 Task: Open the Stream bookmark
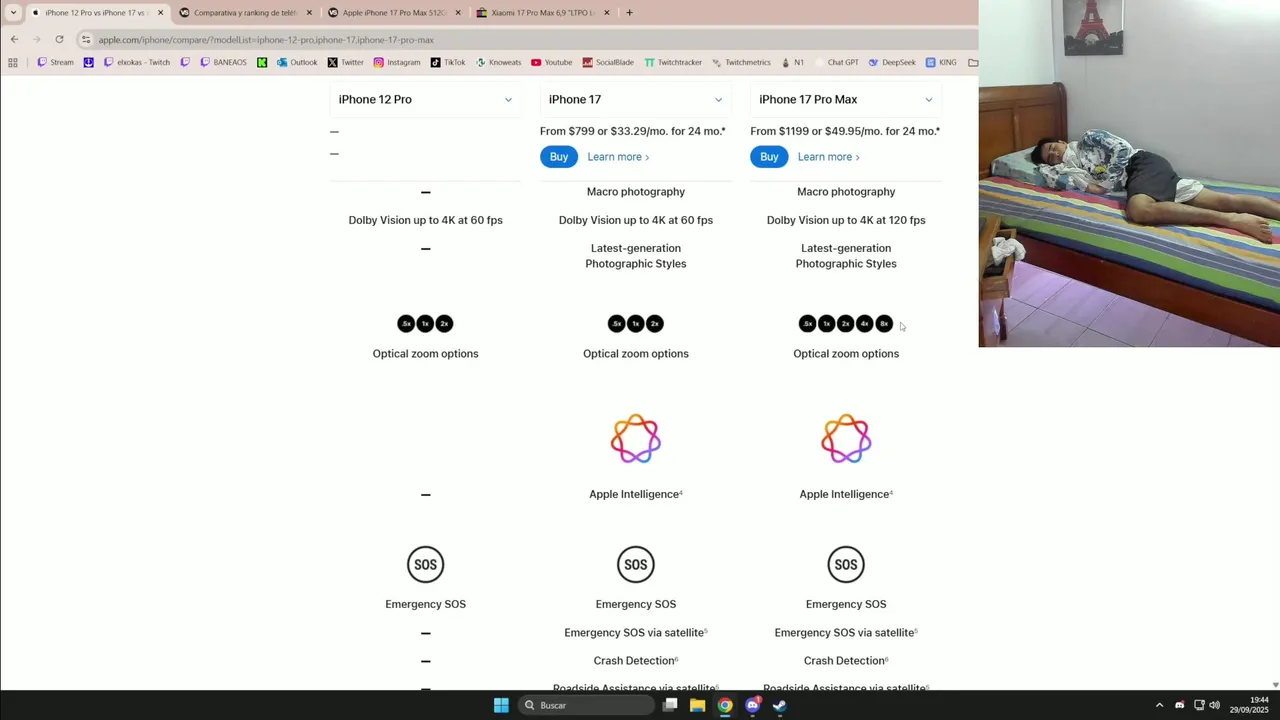[x=55, y=62]
